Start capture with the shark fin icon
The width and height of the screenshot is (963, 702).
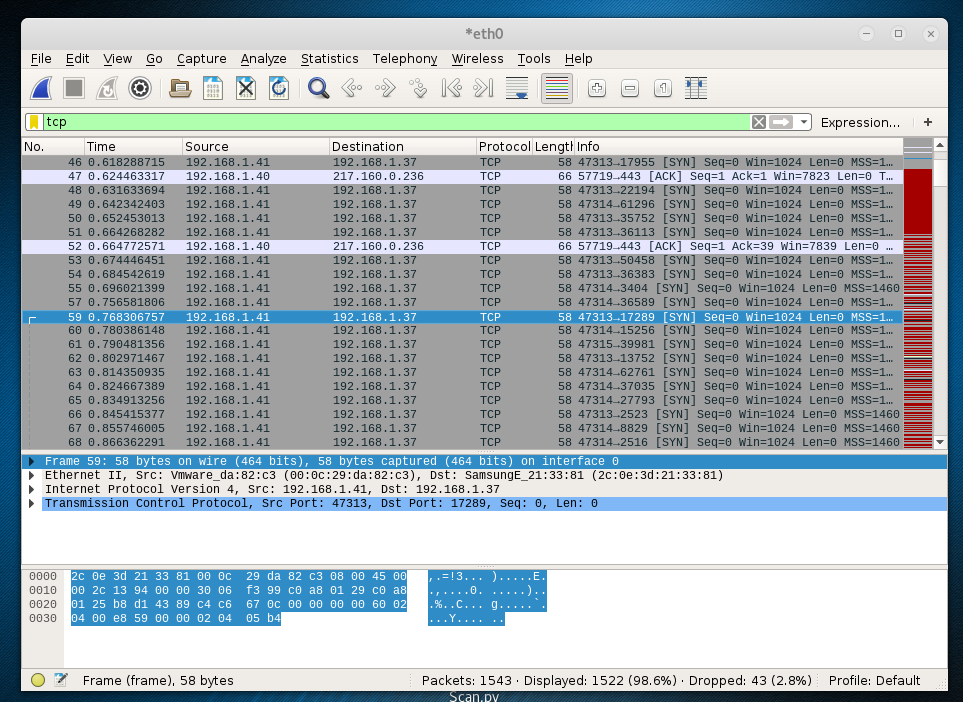41,88
